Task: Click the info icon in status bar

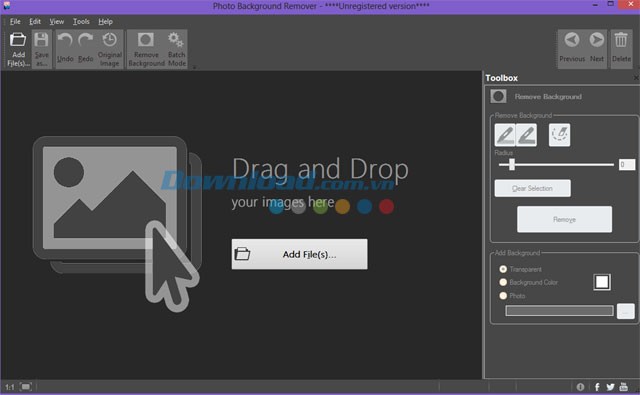Action: pos(580,386)
